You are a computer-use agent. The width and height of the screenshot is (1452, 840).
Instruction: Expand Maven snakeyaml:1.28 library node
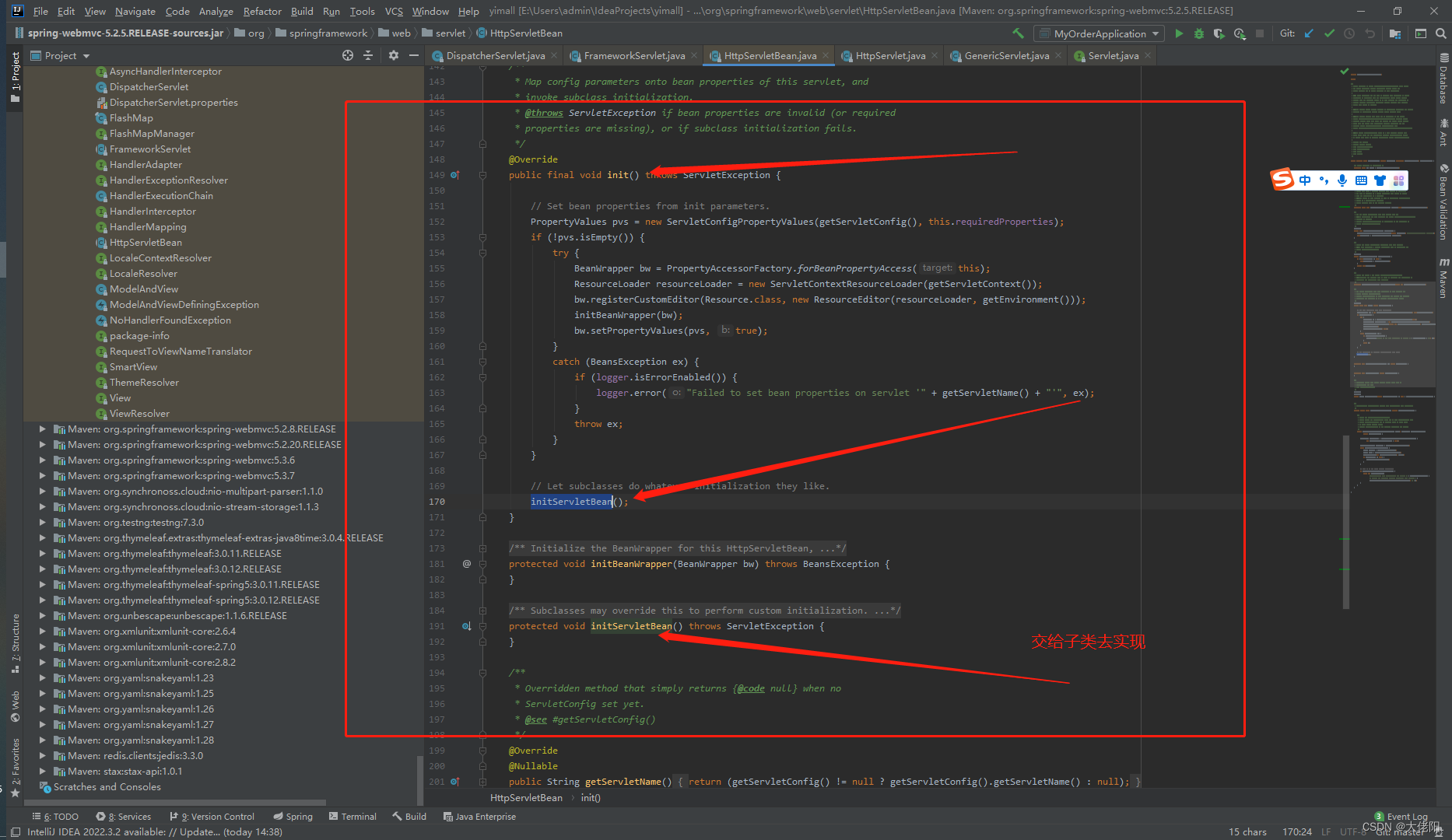42,740
